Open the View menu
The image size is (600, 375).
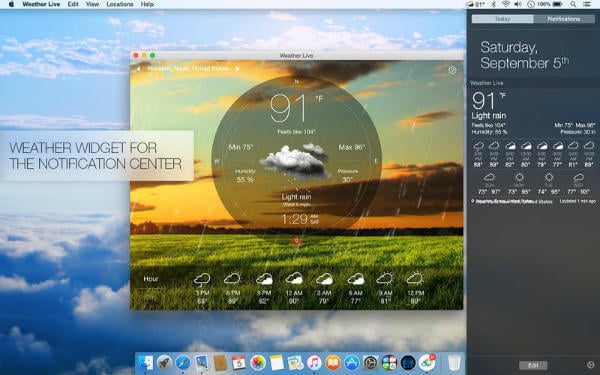click(x=92, y=4)
